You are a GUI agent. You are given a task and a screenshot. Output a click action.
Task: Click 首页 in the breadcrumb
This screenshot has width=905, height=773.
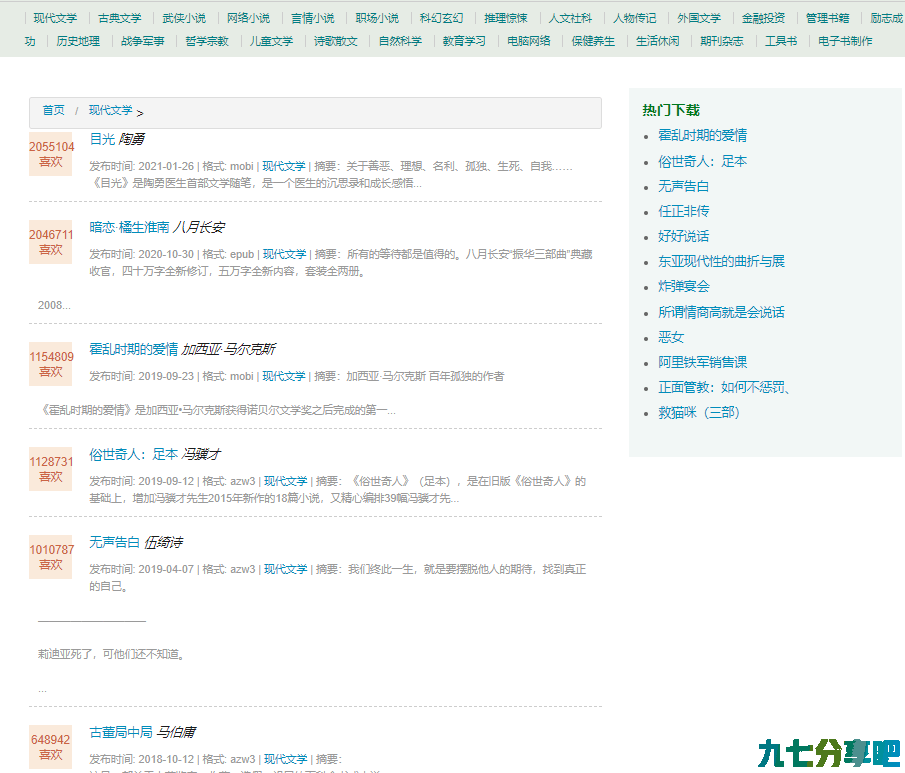coord(54,110)
